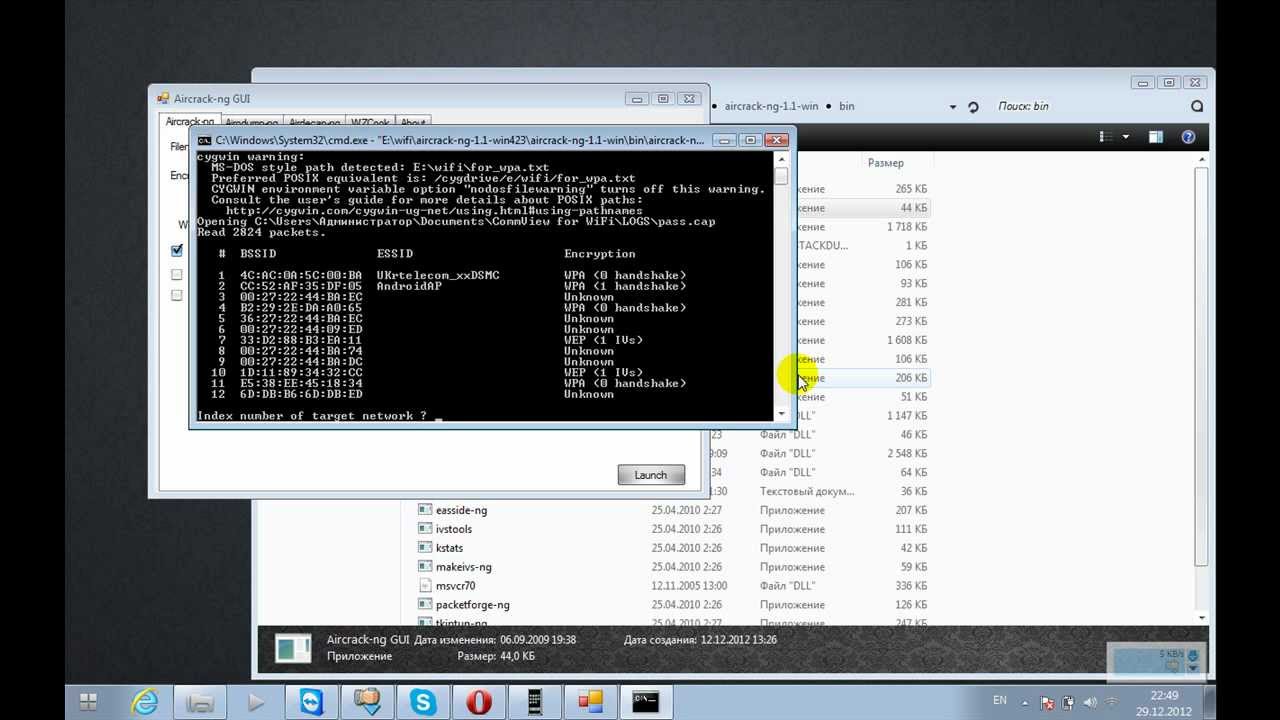
Task: Open the phone app taskbar icon
Action: coord(534,702)
